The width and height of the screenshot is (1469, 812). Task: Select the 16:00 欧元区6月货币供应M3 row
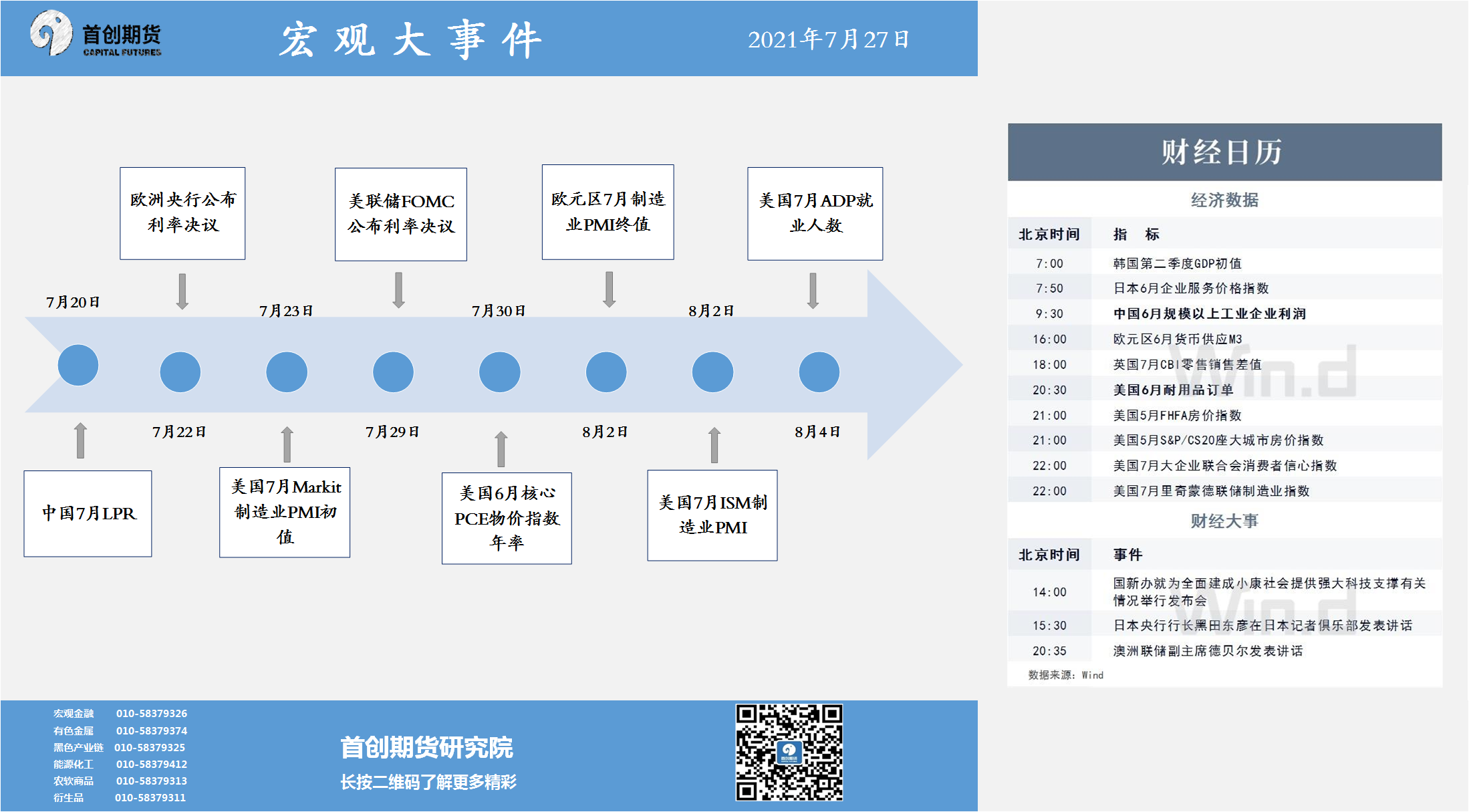click(1224, 339)
